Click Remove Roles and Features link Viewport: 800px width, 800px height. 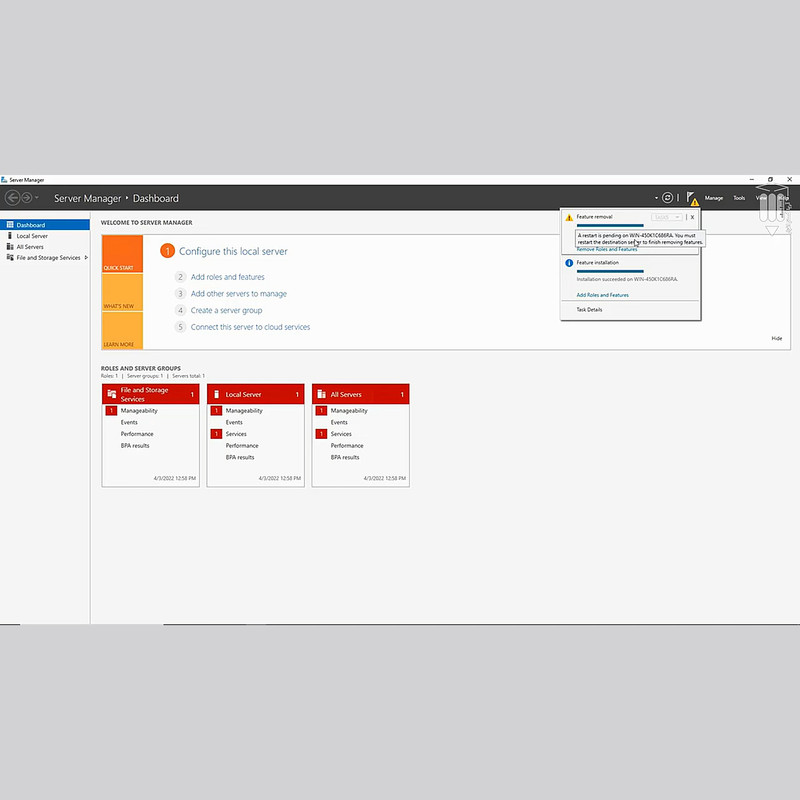point(607,249)
